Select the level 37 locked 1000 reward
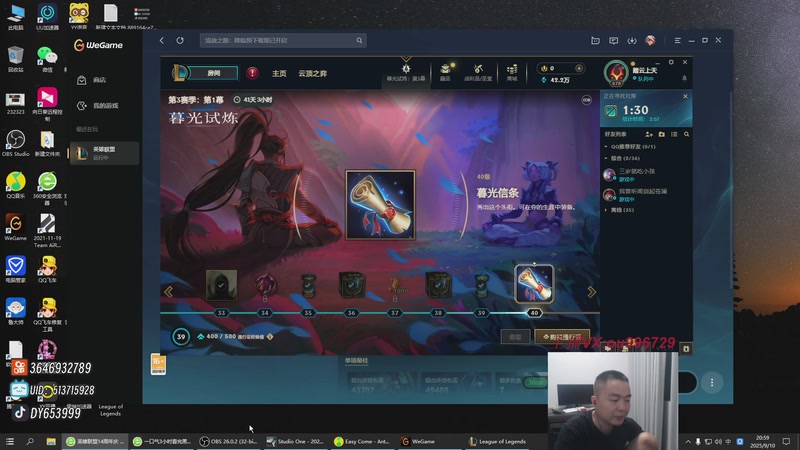800x450 pixels. (x=396, y=287)
